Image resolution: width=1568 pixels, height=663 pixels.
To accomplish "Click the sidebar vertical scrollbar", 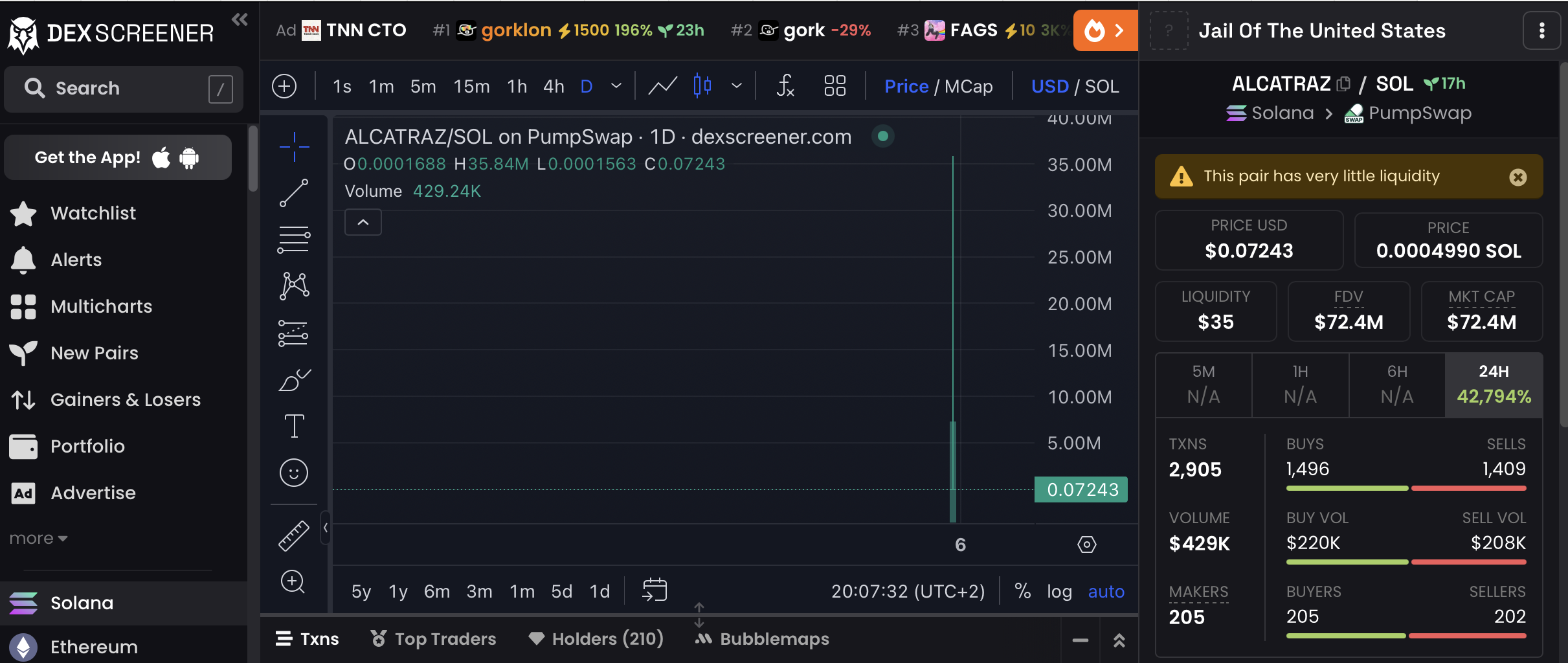I will pyautogui.click(x=252, y=159).
